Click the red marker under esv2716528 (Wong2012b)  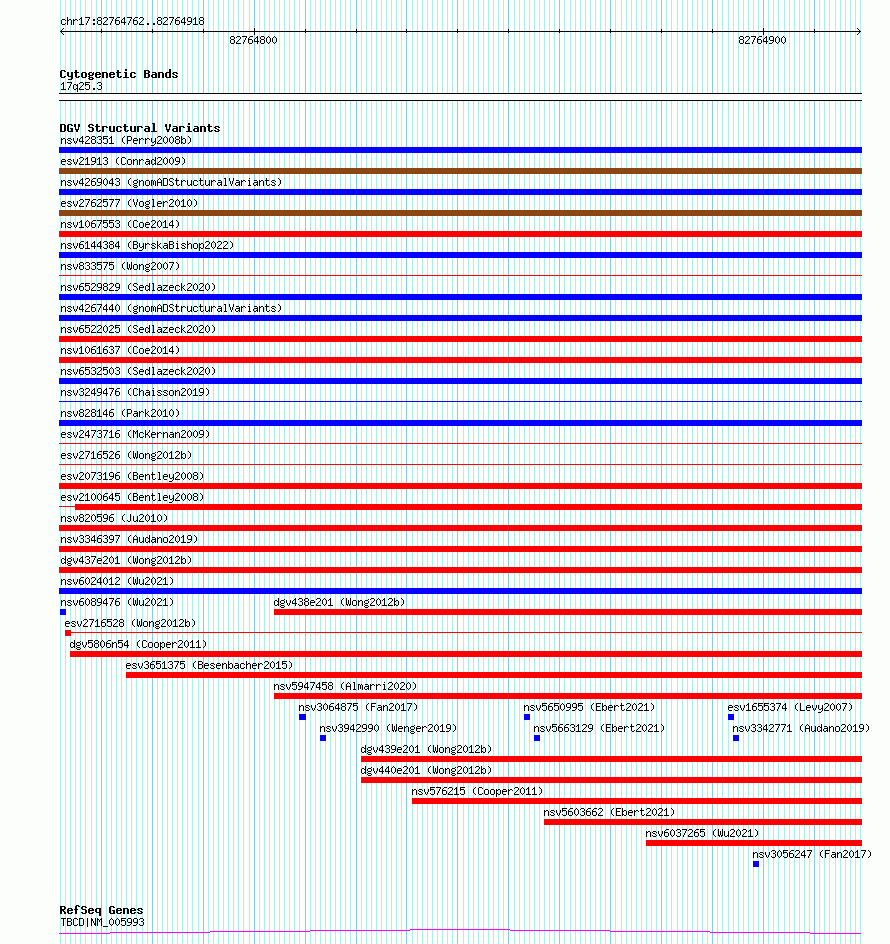coord(68,633)
